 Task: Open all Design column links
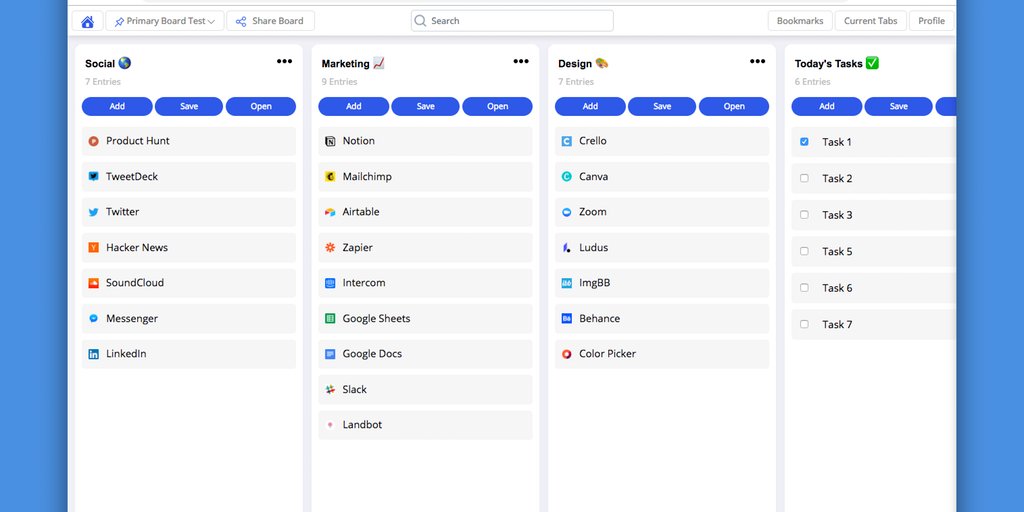point(733,106)
